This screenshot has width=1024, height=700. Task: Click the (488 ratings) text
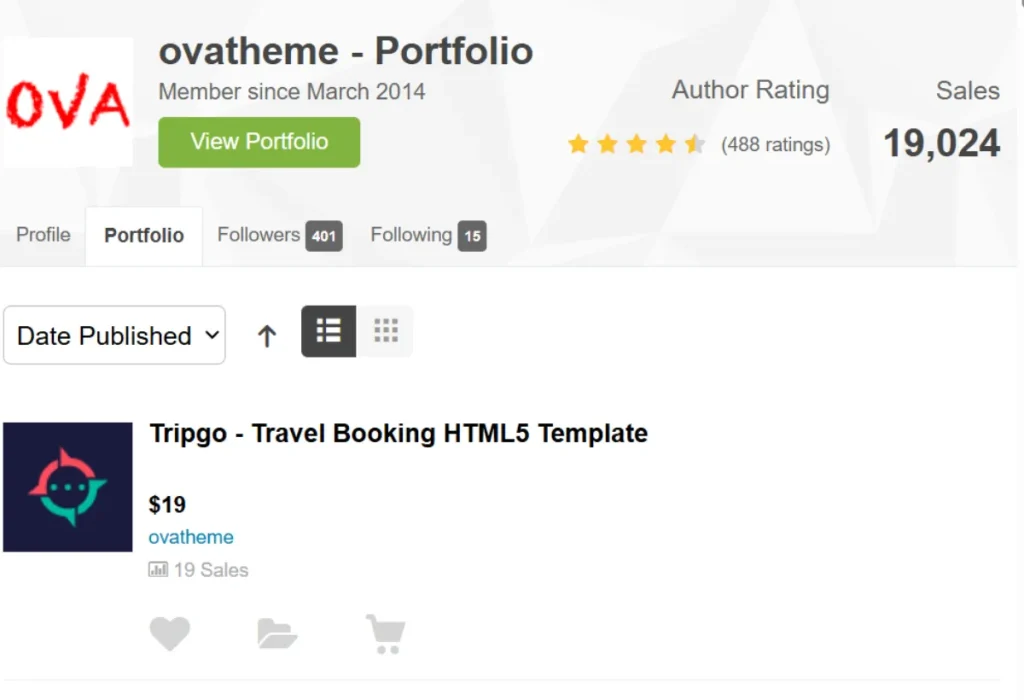775,144
